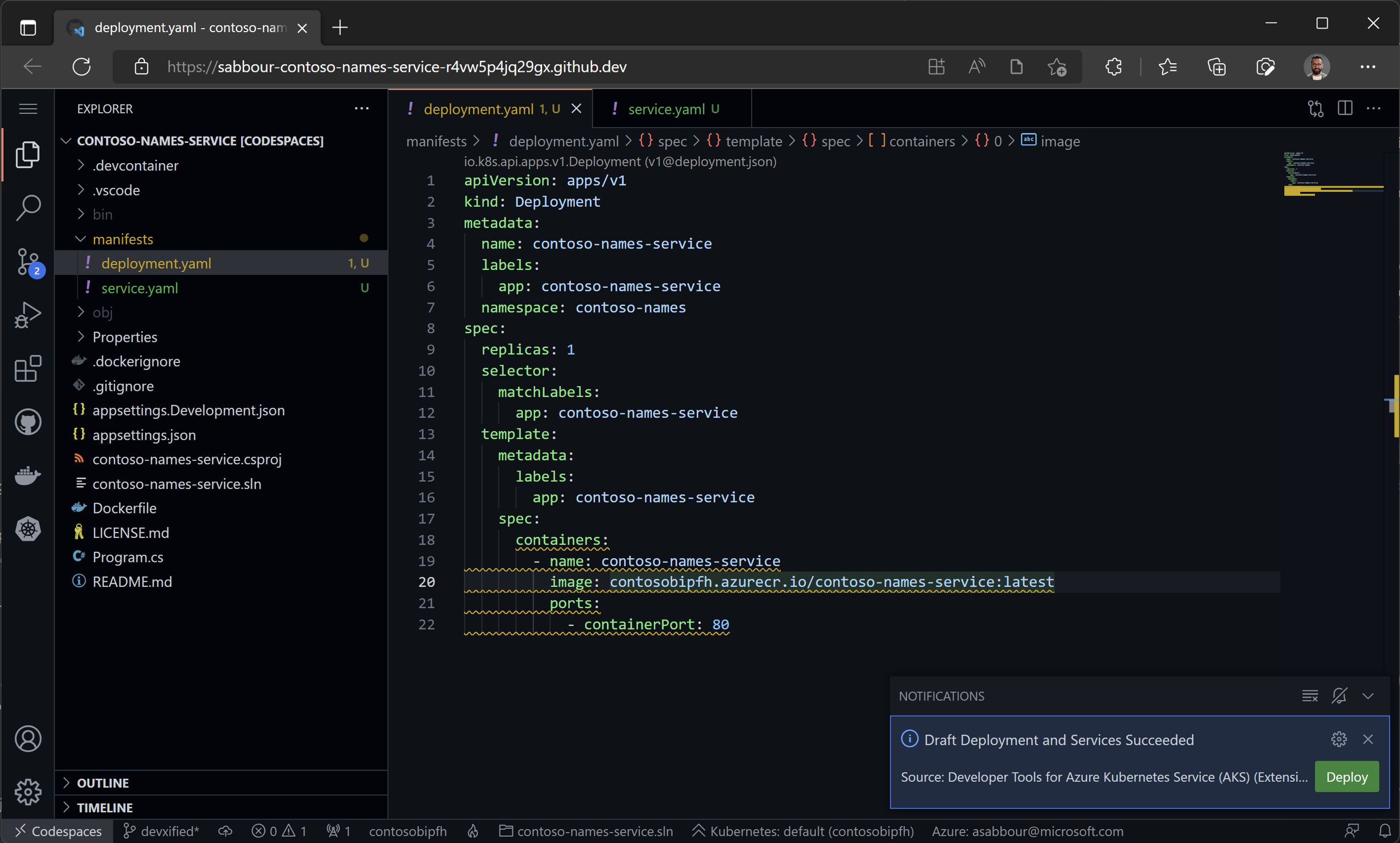Open the Source Control view
The height and width of the screenshot is (843, 1400).
(x=28, y=262)
